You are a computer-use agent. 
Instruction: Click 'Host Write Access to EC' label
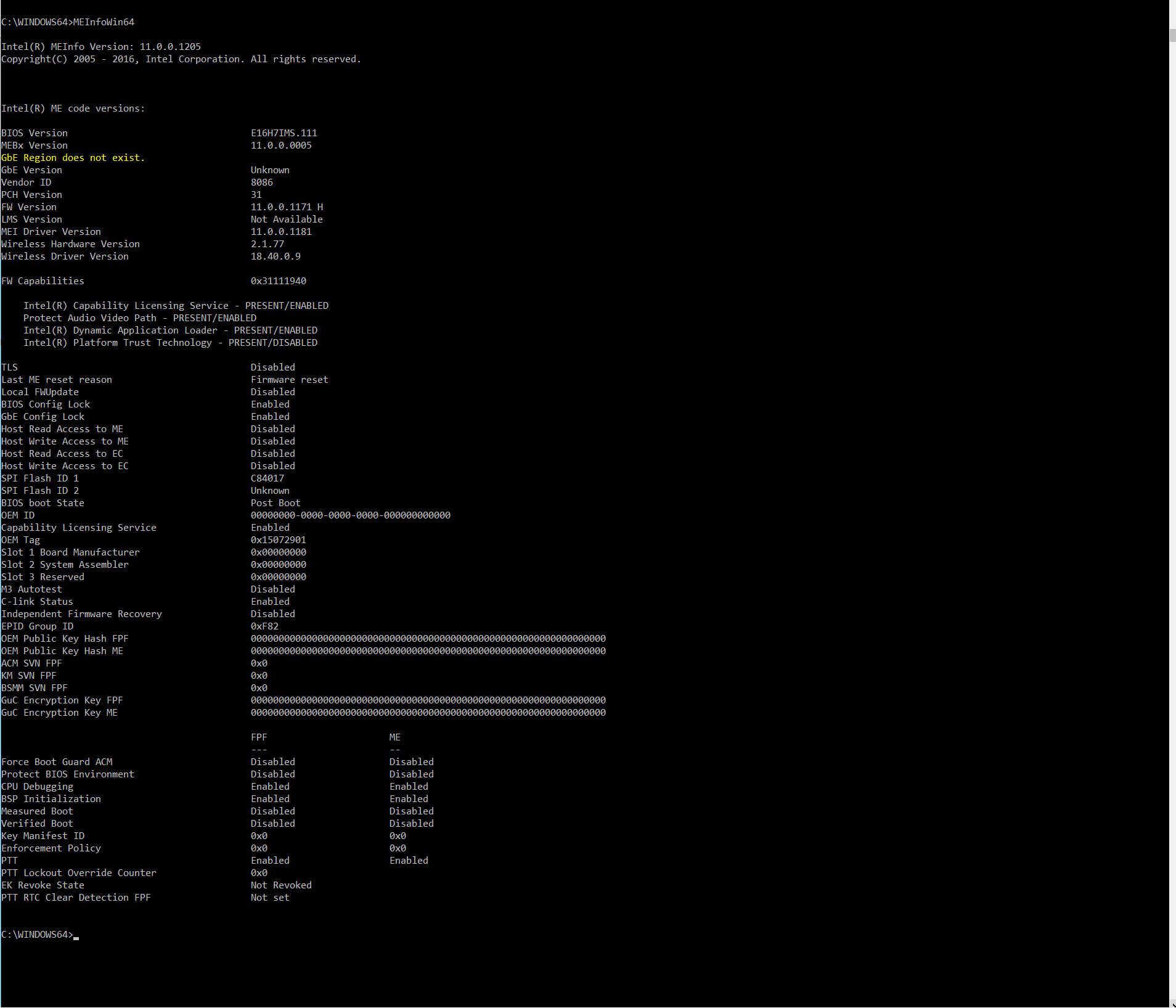pyautogui.click(x=65, y=466)
